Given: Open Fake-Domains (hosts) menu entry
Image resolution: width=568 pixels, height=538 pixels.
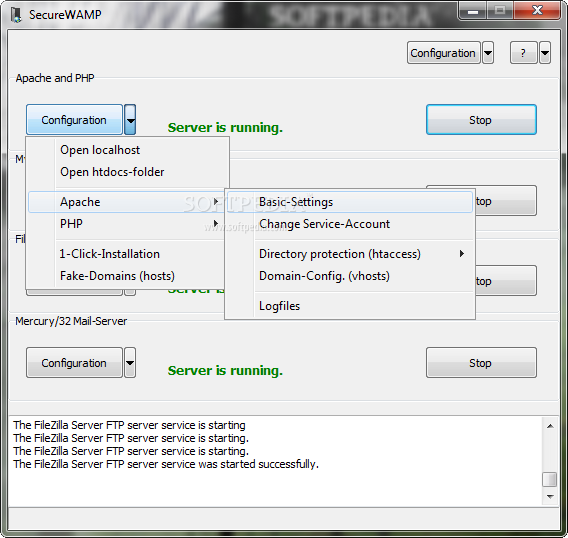Looking at the screenshot, I should [x=127, y=276].
